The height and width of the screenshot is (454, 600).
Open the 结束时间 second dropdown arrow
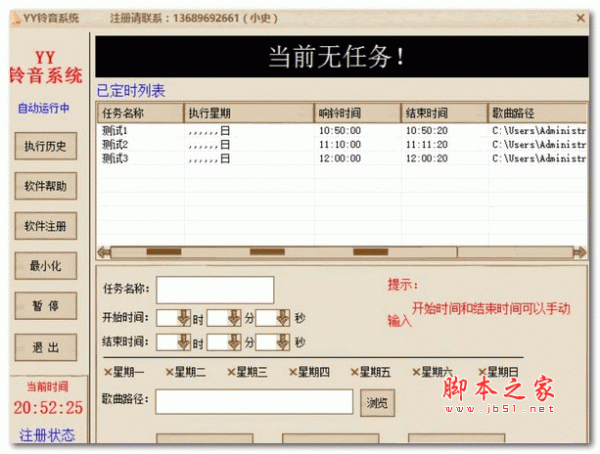tap(283, 342)
